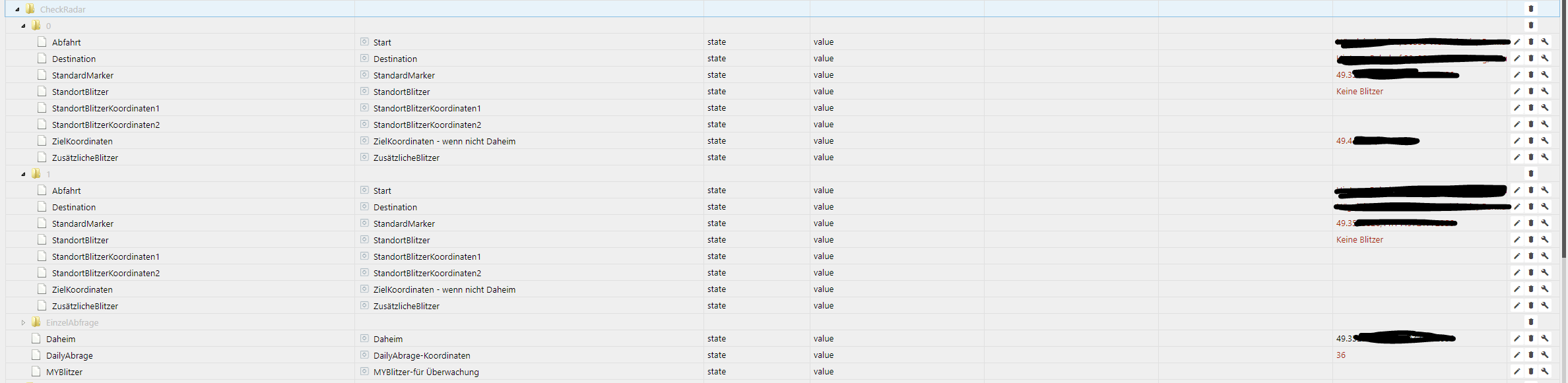Open wrench settings for StandortBlitzer in folder 0
This screenshot has height=383, width=1568.
(x=1545, y=91)
